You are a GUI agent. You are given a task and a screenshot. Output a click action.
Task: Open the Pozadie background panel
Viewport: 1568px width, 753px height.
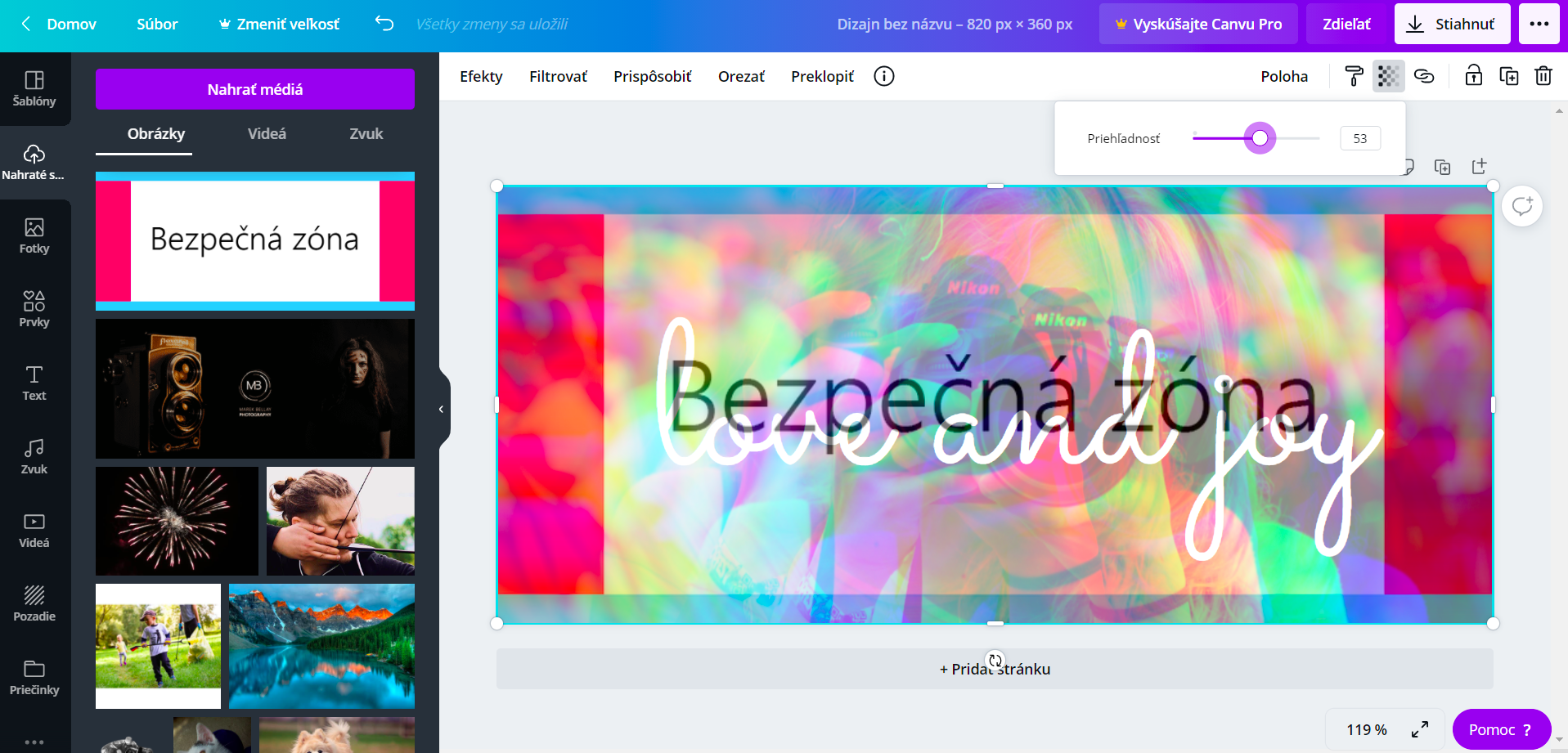click(x=34, y=604)
